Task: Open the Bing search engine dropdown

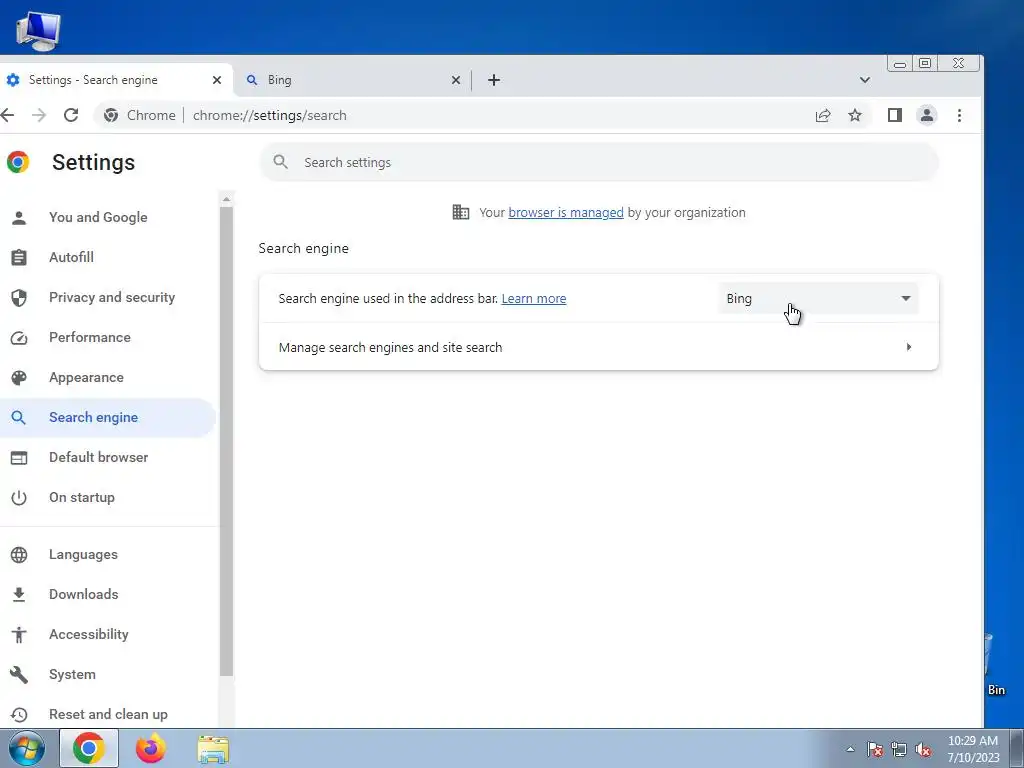Action: (818, 298)
